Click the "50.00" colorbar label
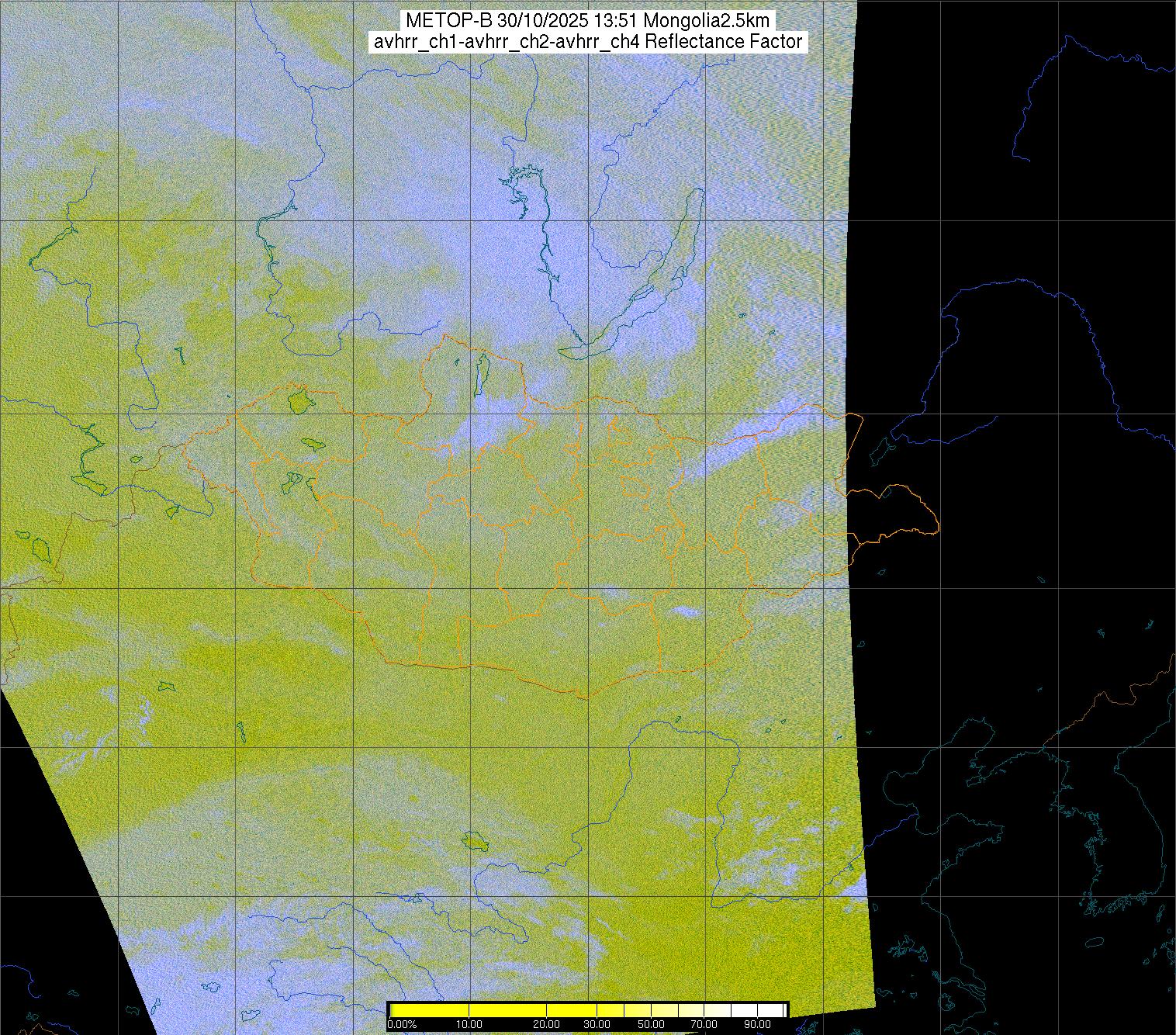This screenshot has width=1176, height=1035. coord(652,1025)
